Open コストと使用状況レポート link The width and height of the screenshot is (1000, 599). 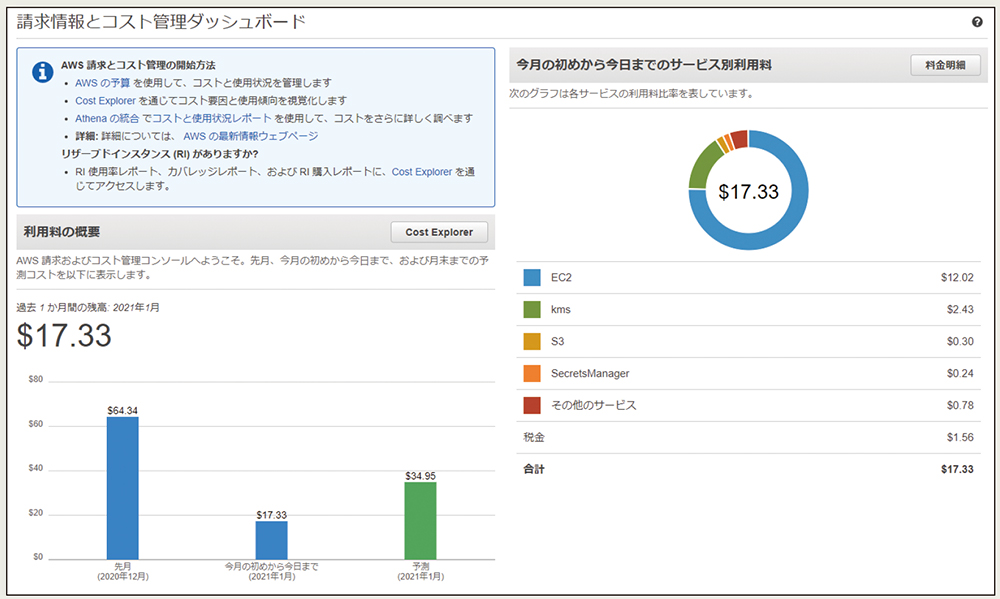click(212, 119)
